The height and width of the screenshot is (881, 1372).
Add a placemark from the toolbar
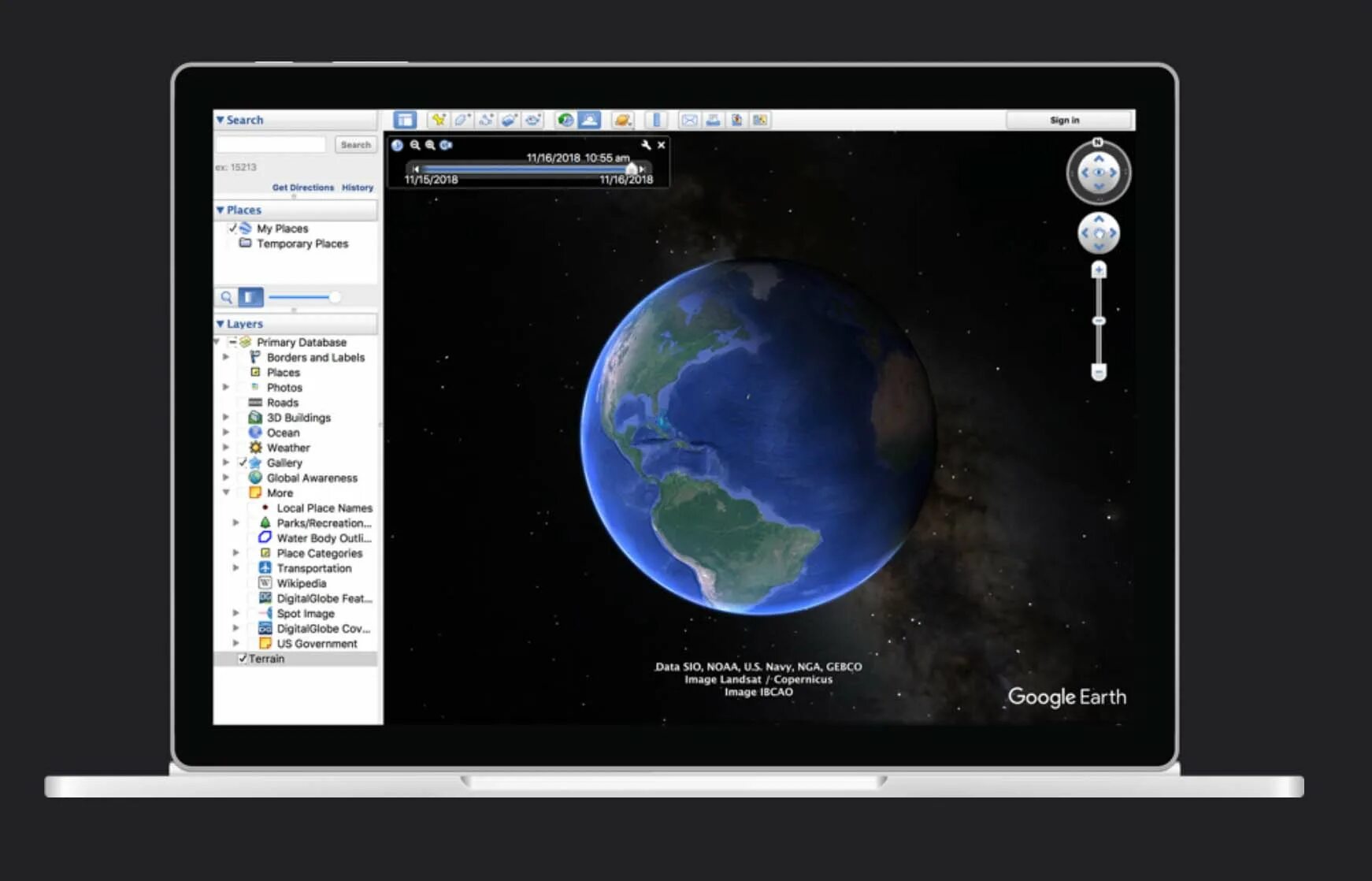pos(439,120)
